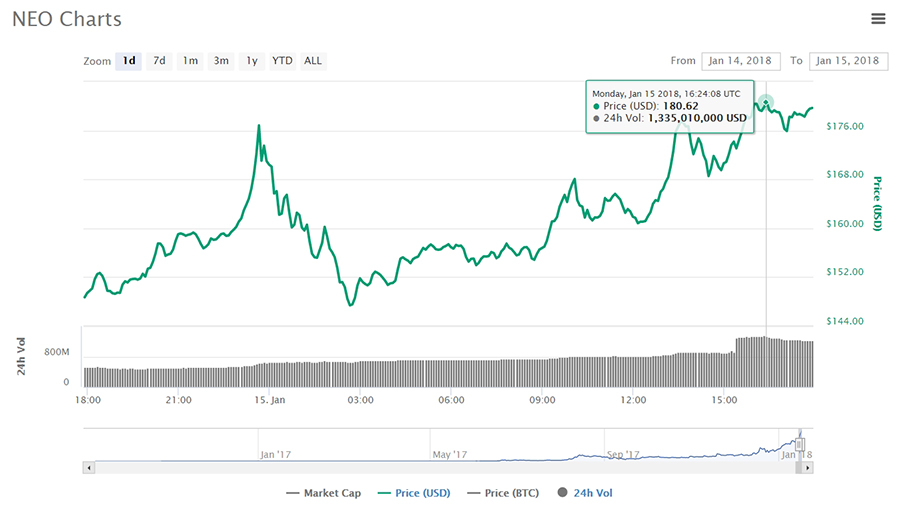900x506 pixels.
Task: Click the $176.00 price axis label
Action: click(x=845, y=126)
